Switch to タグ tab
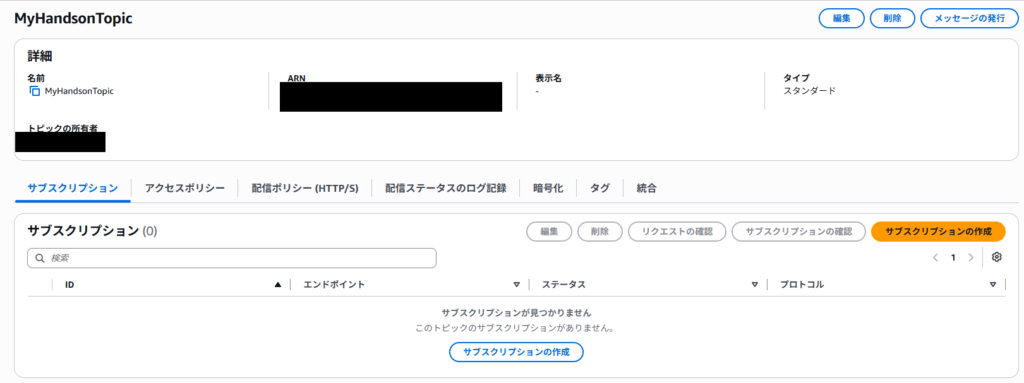 coord(600,188)
